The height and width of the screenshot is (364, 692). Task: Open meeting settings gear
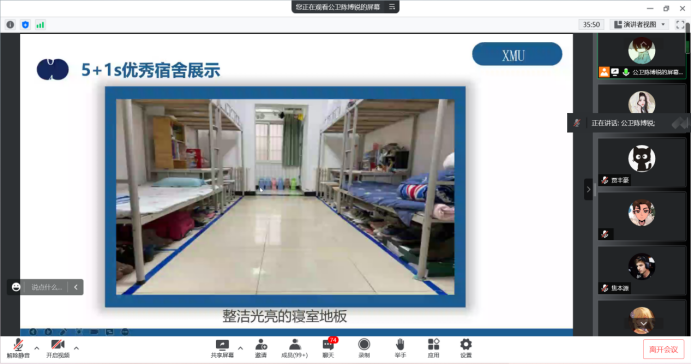point(466,348)
